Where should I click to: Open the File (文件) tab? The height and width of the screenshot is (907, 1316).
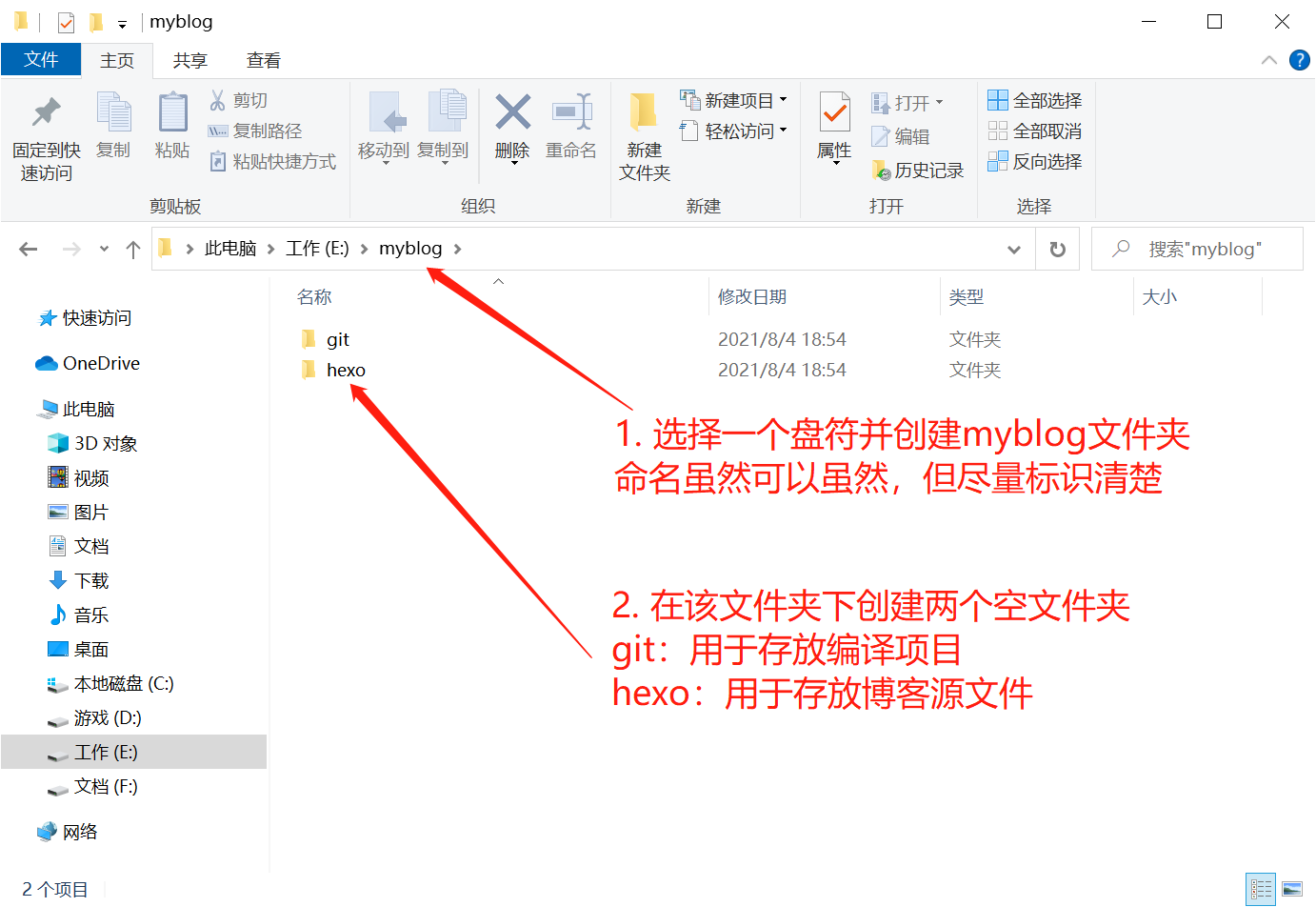[x=41, y=59]
